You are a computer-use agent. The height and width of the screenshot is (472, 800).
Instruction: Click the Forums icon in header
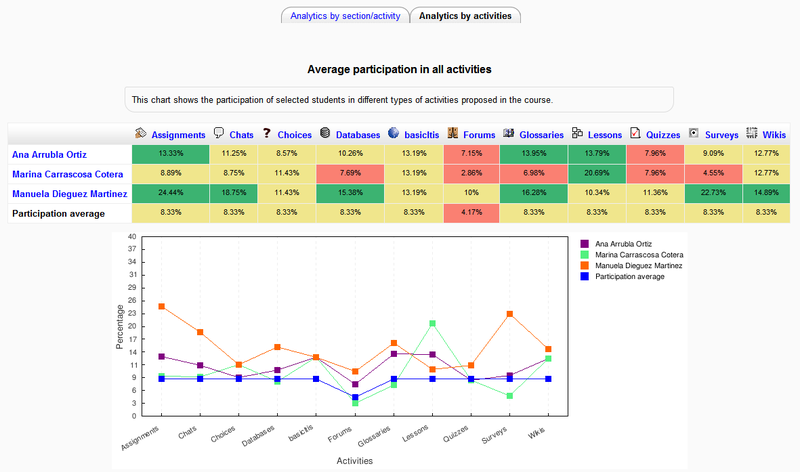tap(453, 134)
